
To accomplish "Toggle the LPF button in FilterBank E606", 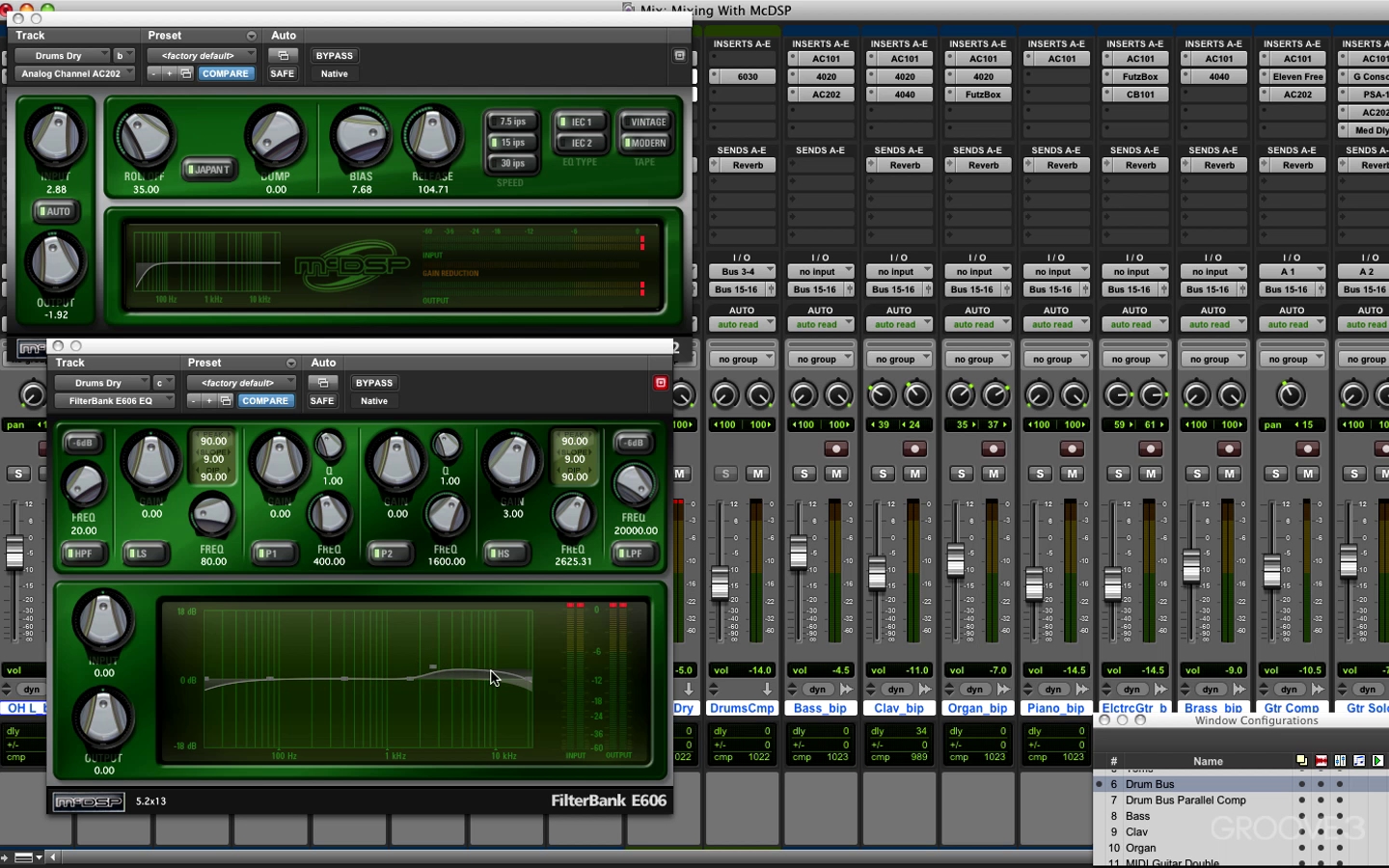I will 634,553.
